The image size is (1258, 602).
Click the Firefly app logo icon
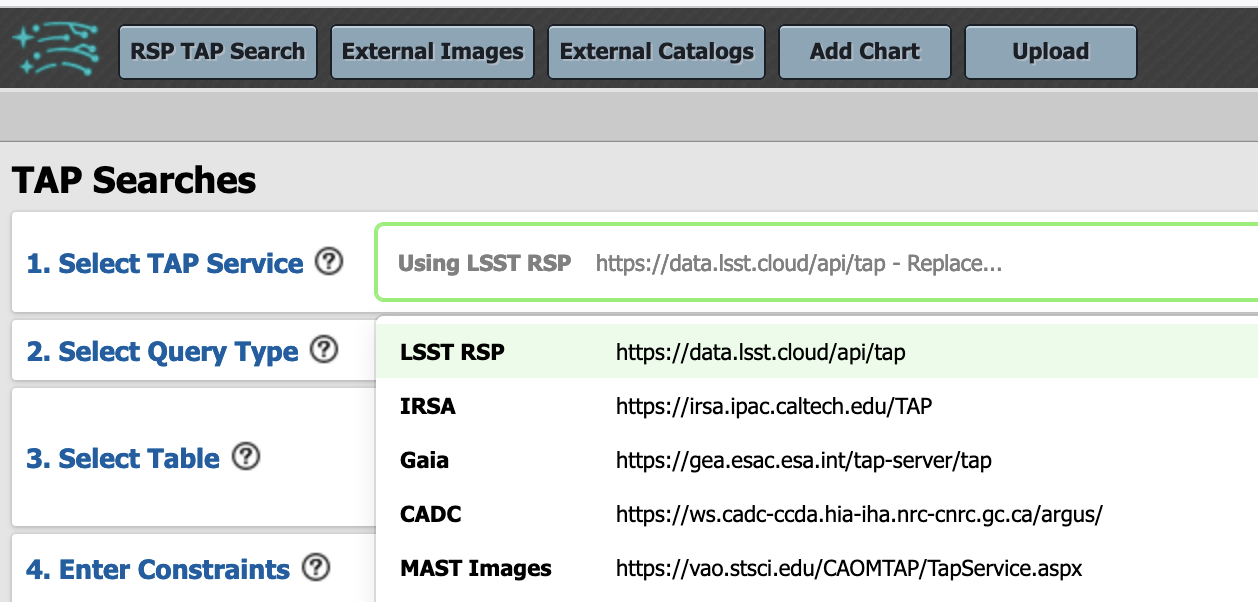pyautogui.click(x=57, y=51)
